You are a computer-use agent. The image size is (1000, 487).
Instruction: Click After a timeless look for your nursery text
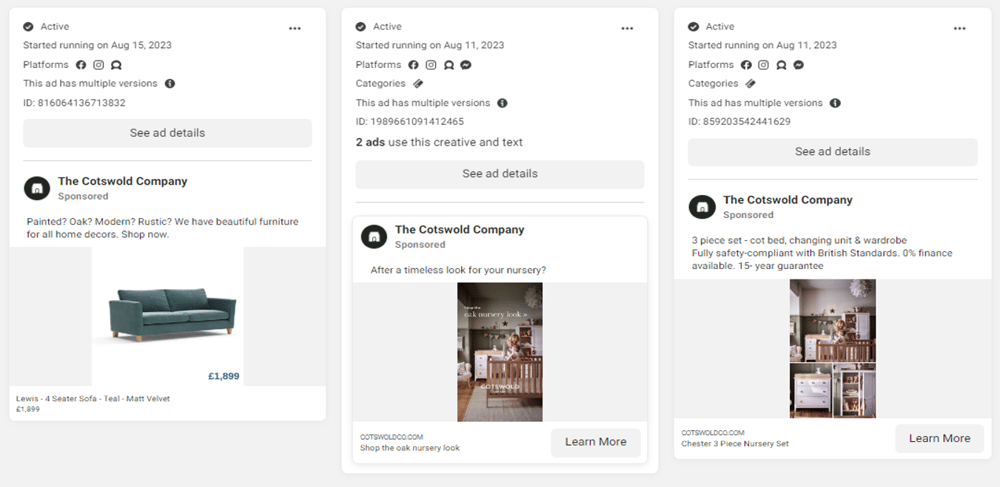(x=458, y=270)
